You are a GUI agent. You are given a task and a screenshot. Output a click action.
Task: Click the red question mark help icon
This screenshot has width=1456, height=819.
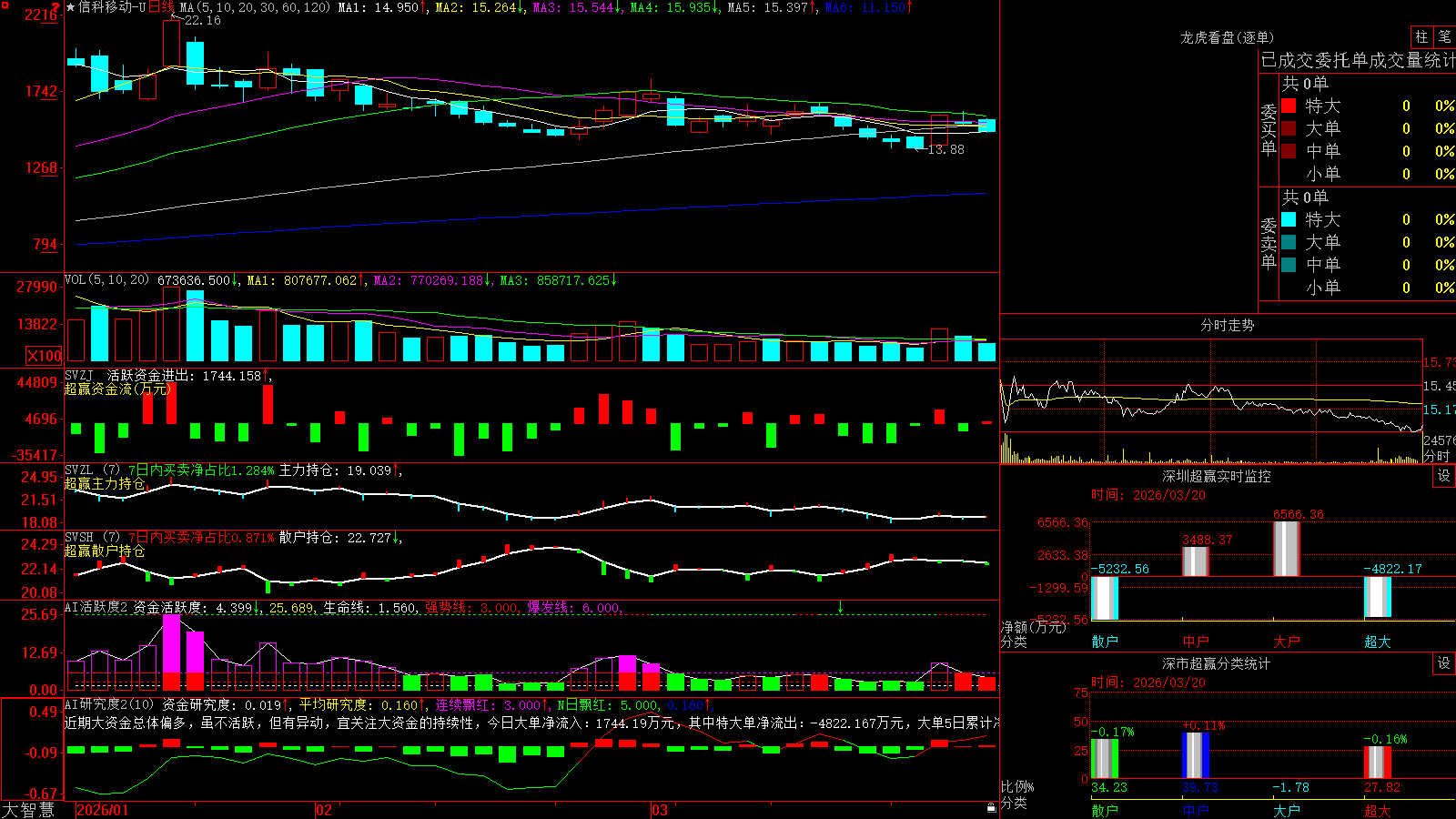(56, 7)
